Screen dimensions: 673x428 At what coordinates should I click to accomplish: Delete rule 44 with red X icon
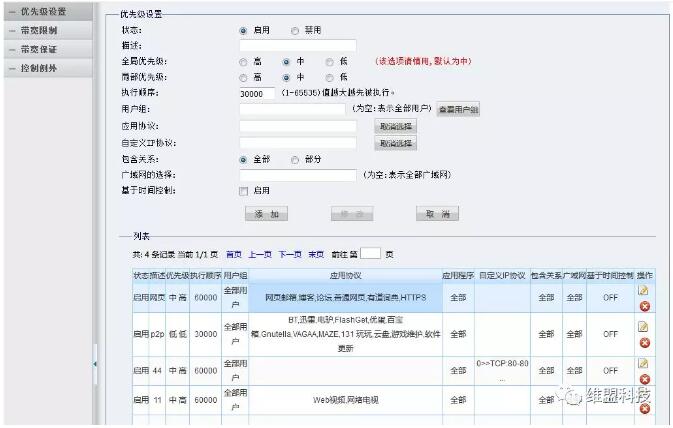[644, 379]
